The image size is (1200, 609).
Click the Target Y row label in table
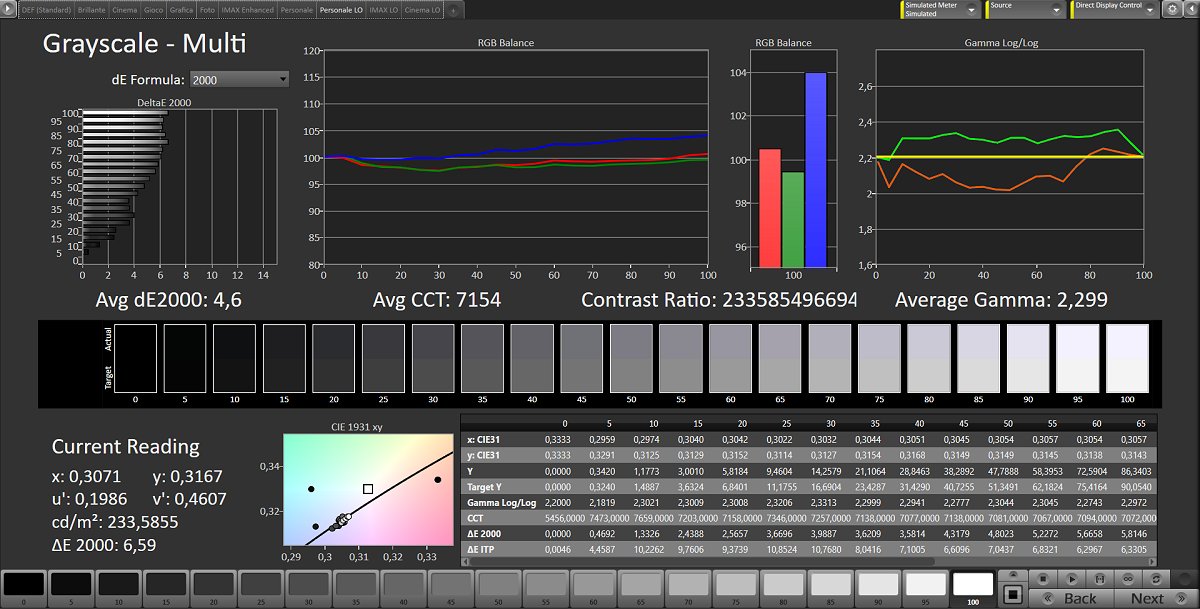point(486,487)
